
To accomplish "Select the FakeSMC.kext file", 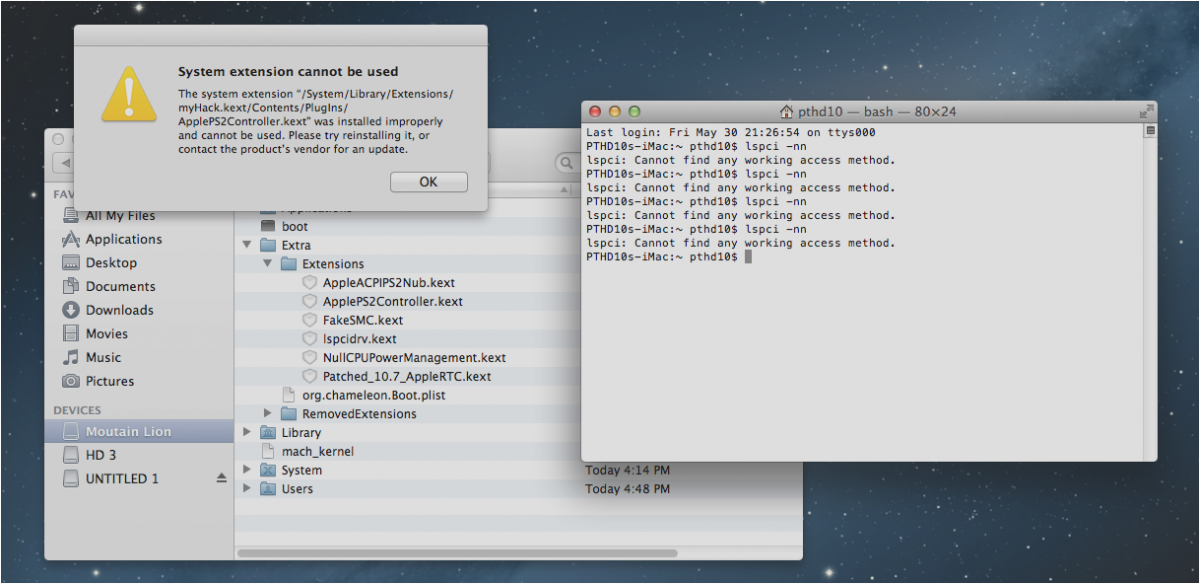I will pos(362,320).
